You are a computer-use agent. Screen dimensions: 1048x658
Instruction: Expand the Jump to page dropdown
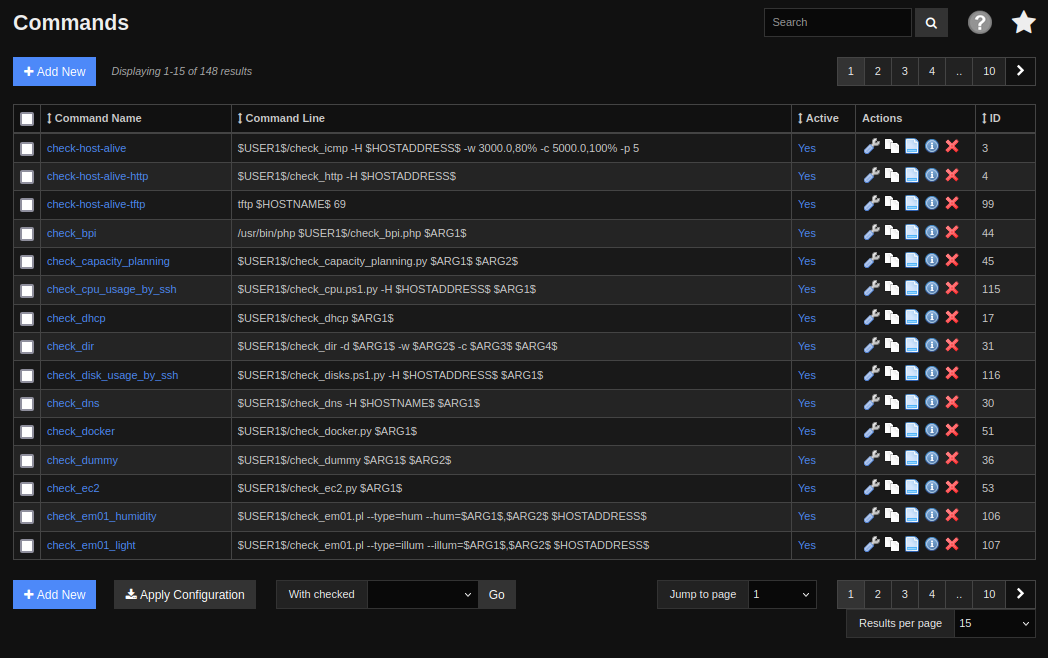coord(782,594)
